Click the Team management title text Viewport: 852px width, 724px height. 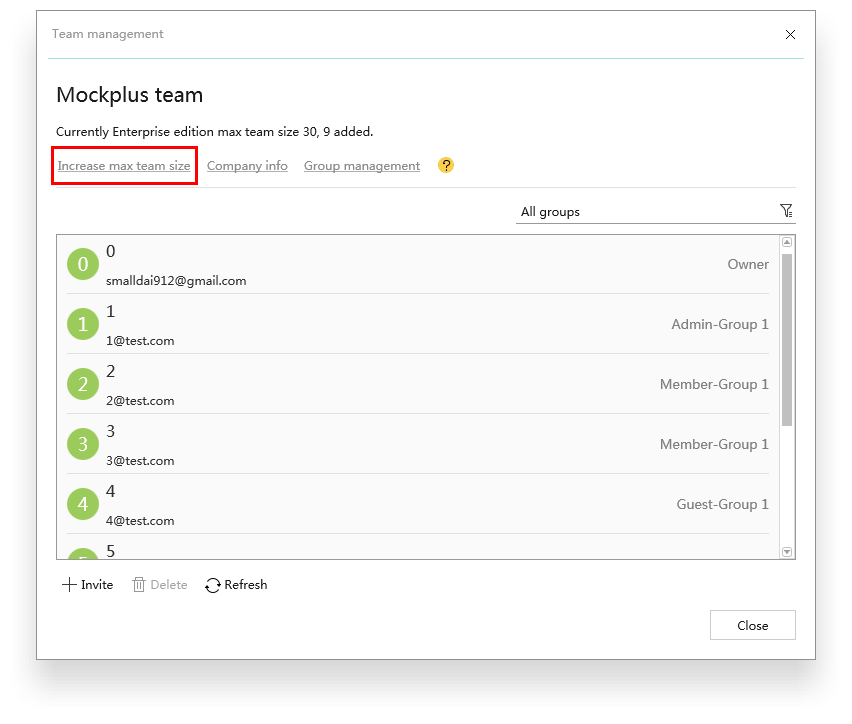(108, 34)
